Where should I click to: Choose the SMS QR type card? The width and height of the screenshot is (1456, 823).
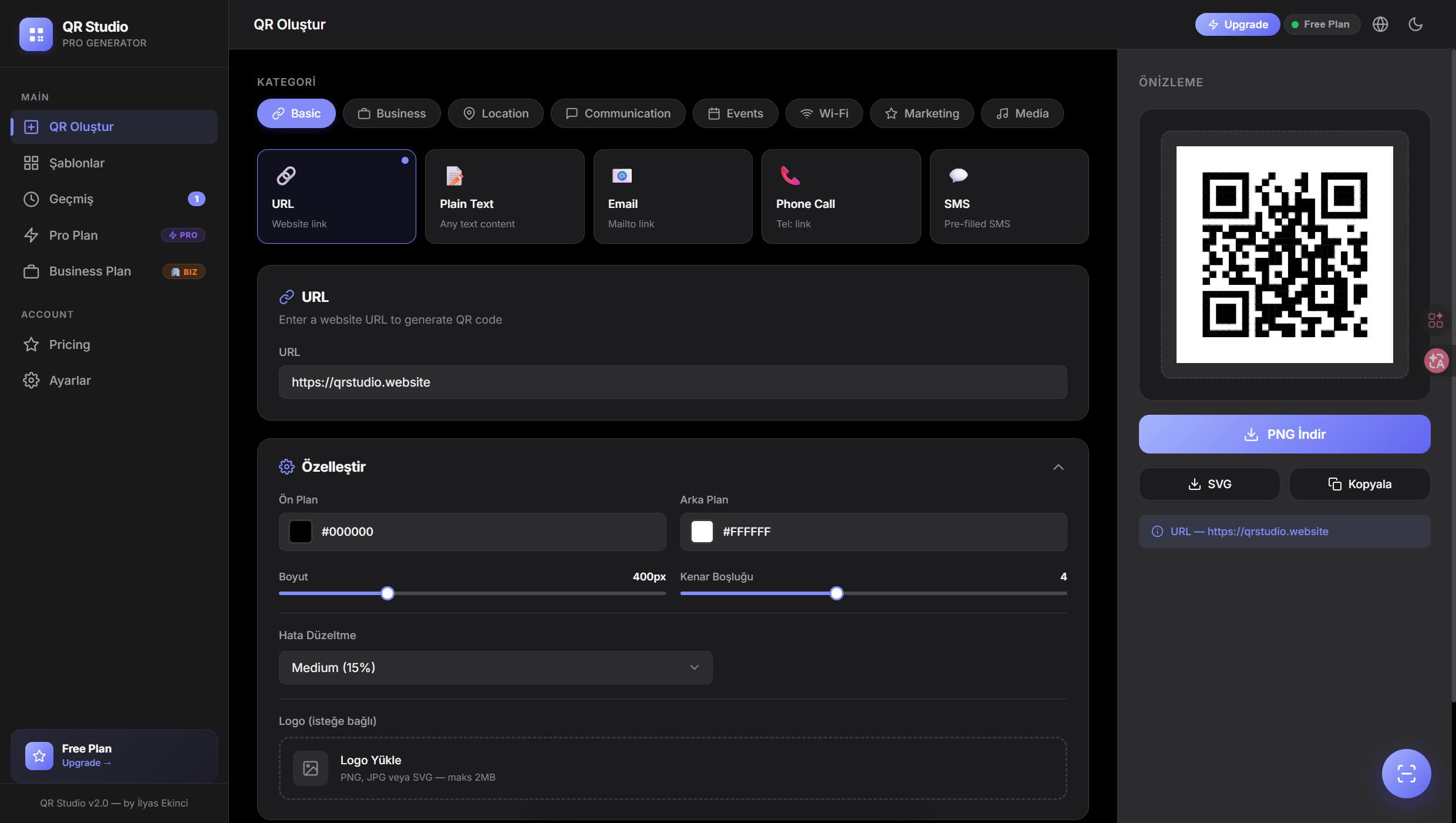click(x=1009, y=196)
